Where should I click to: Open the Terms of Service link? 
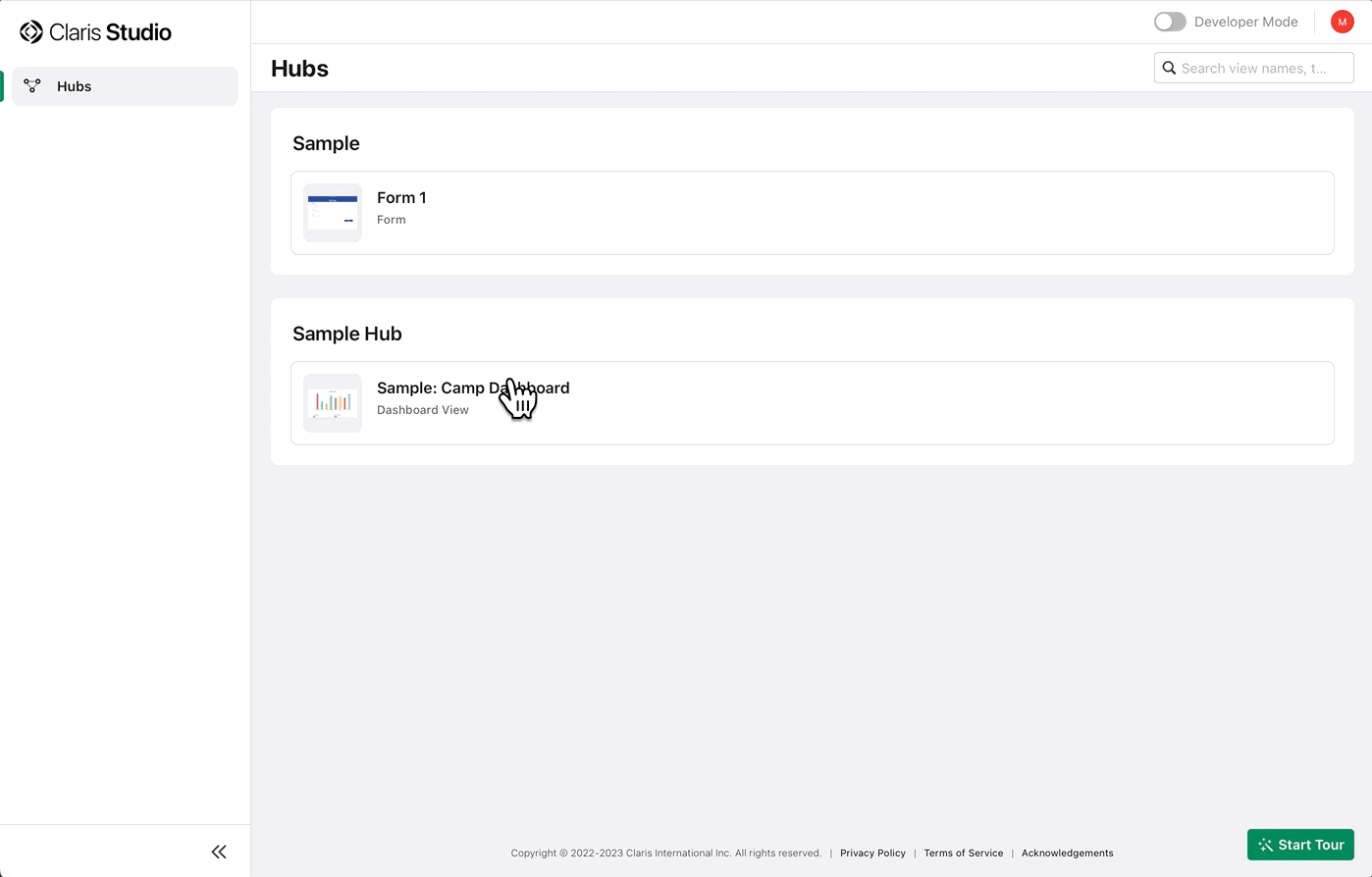click(963, 853)
